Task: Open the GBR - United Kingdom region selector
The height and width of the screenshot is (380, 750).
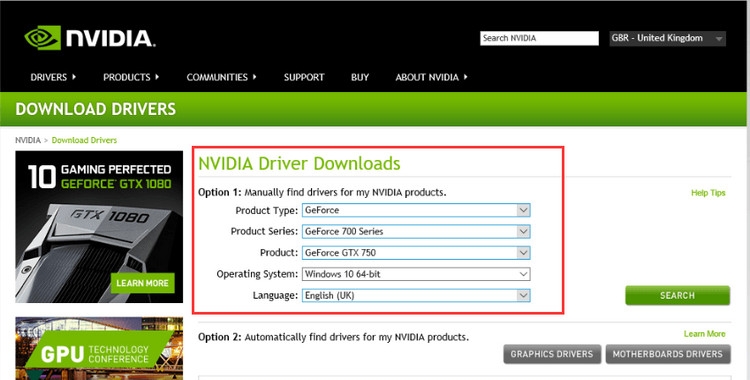Action: click(667, 38)
